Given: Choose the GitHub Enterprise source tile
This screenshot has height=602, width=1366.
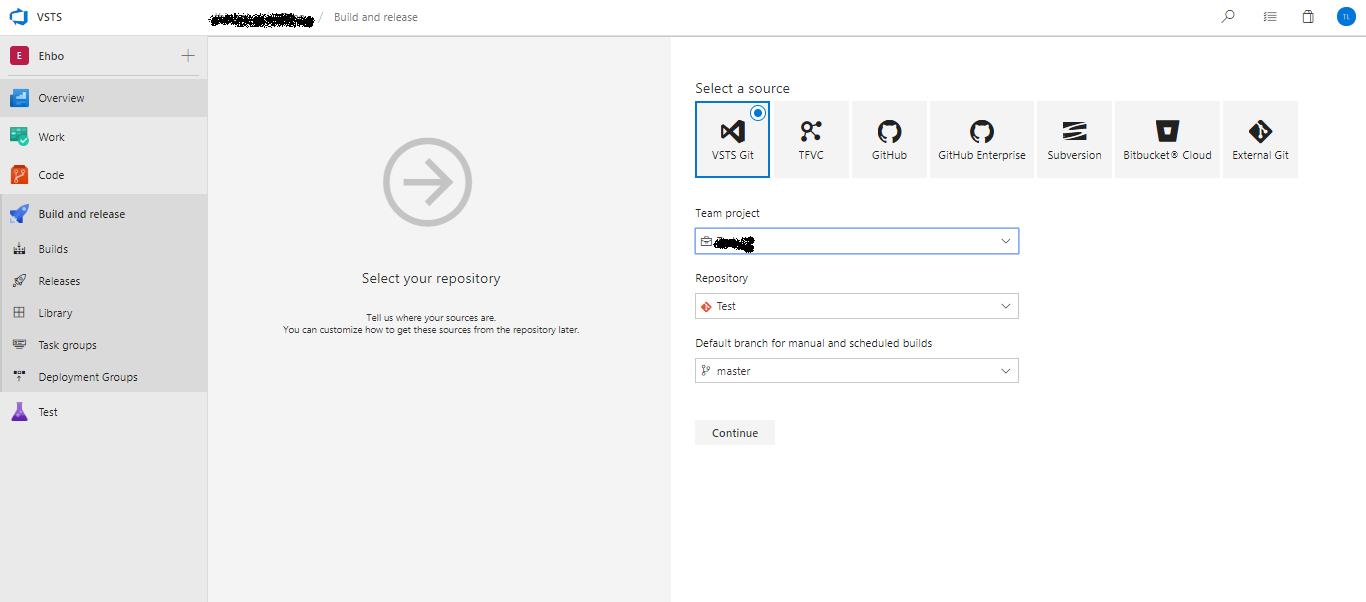Looking at the screenshot, I should click(x=982, y=140).
